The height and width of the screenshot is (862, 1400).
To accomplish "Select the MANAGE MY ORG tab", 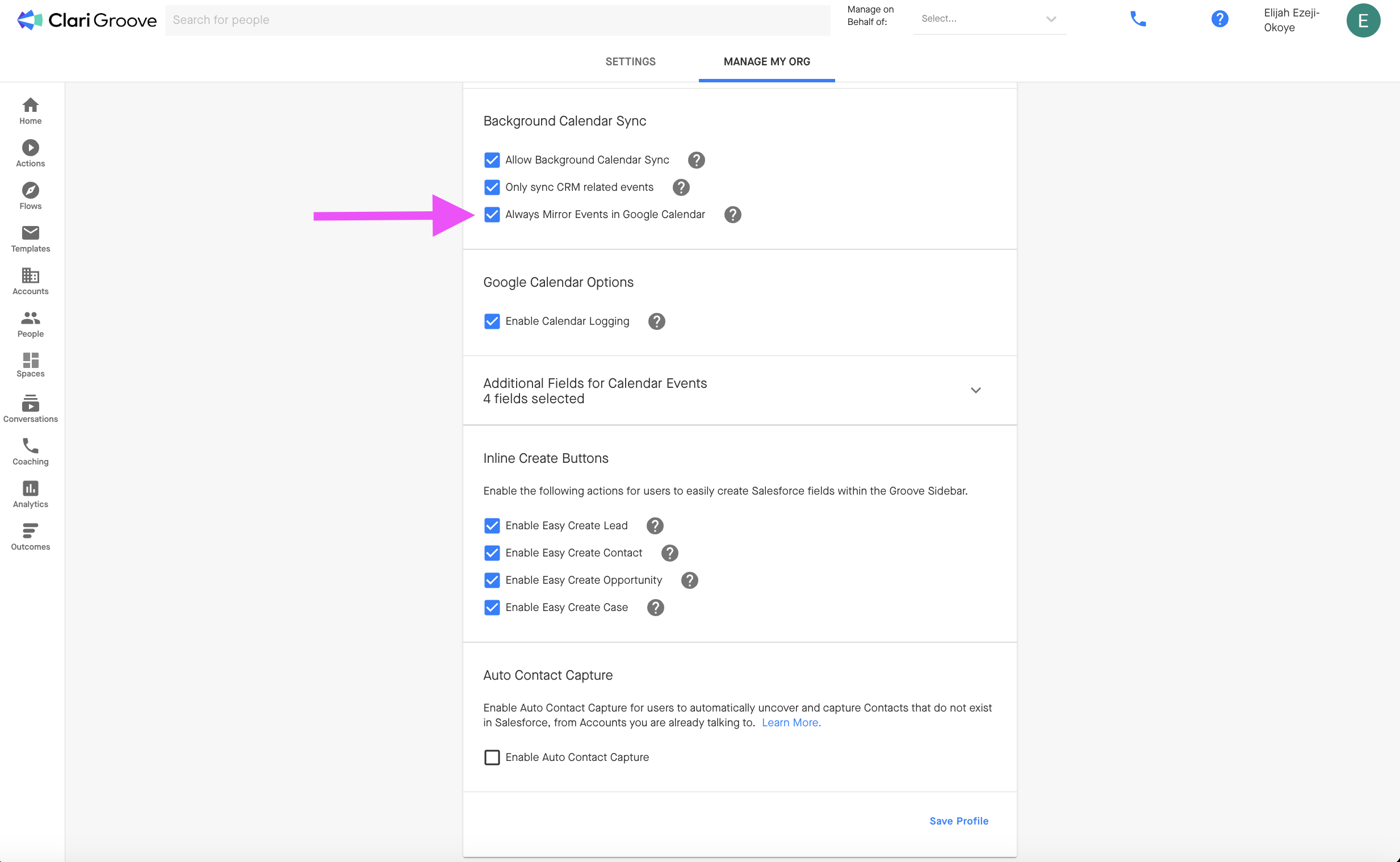I will coord(766,61).
